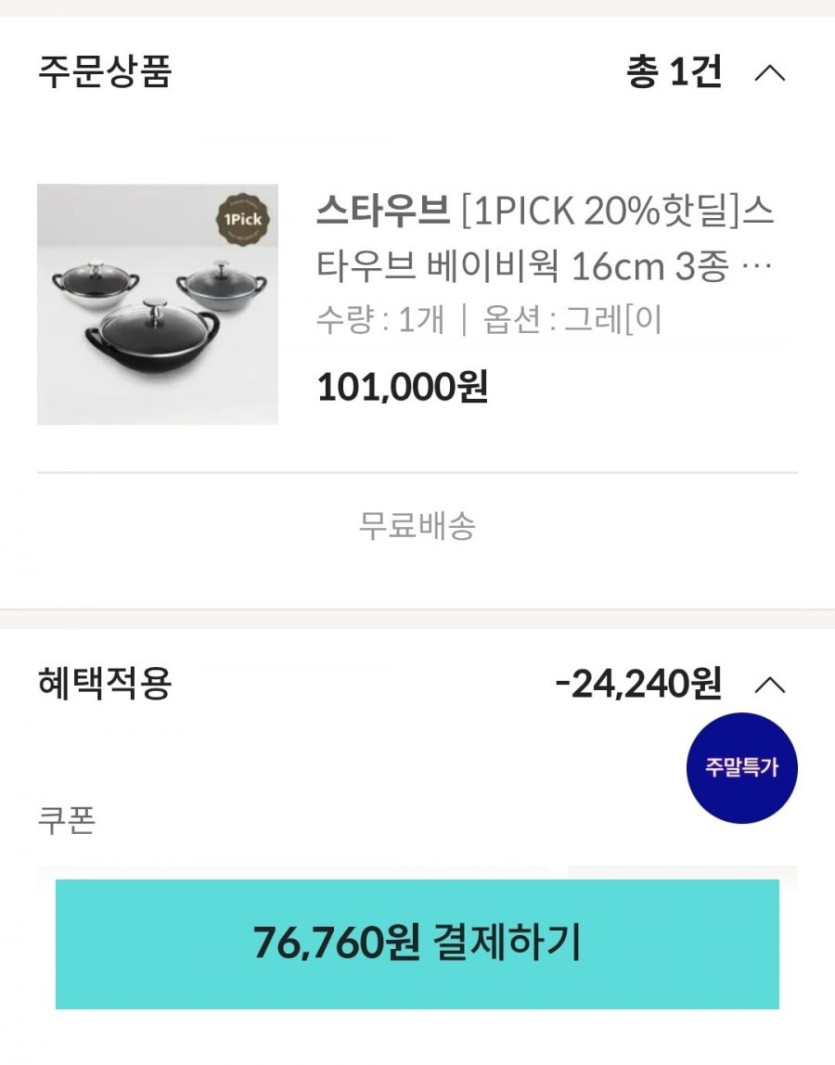The image size is (835, 1065).
Task: Tap the 무료배송 shipping label
Action: click(x=417, y=525)
